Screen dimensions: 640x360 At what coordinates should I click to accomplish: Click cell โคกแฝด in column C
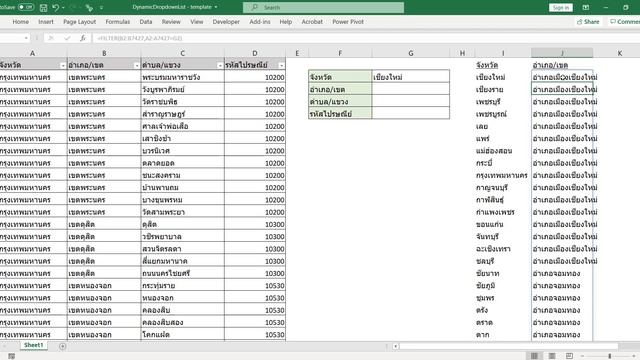click(182, 334)
